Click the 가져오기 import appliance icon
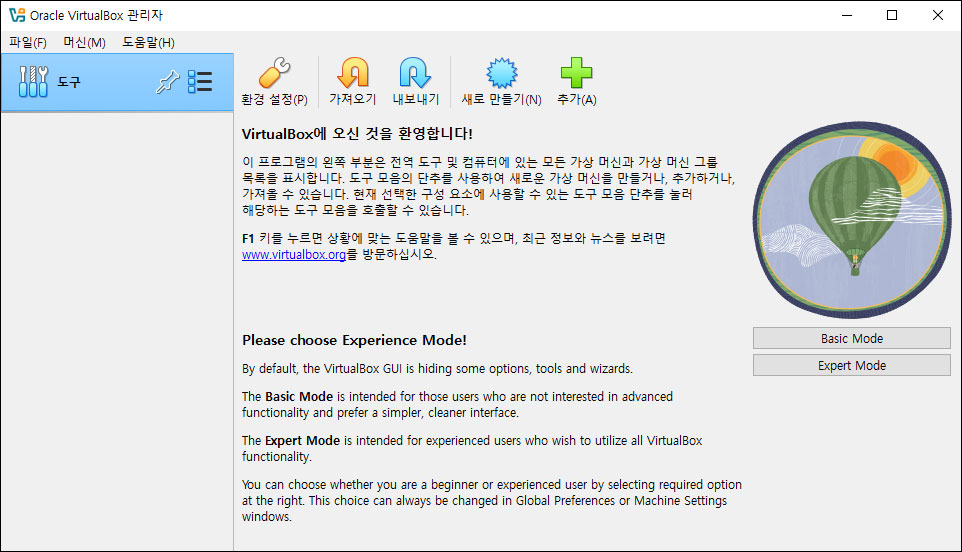This screenshot has width=962, height=552. (353, 73)
